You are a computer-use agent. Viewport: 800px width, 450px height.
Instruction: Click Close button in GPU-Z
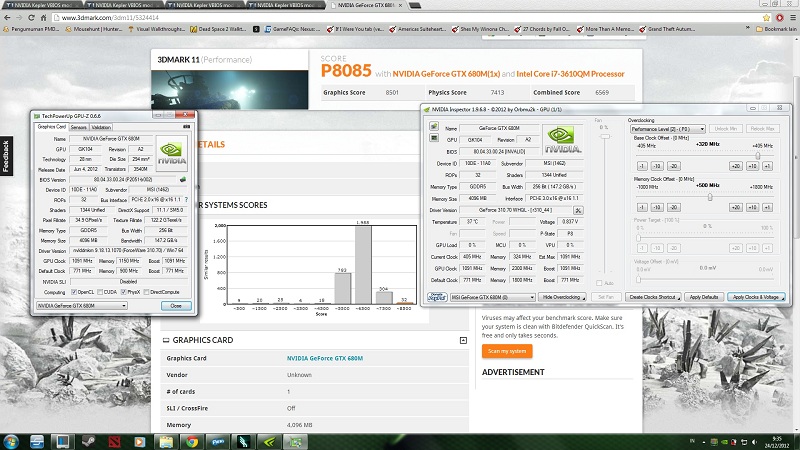click(x=176, y=306)
